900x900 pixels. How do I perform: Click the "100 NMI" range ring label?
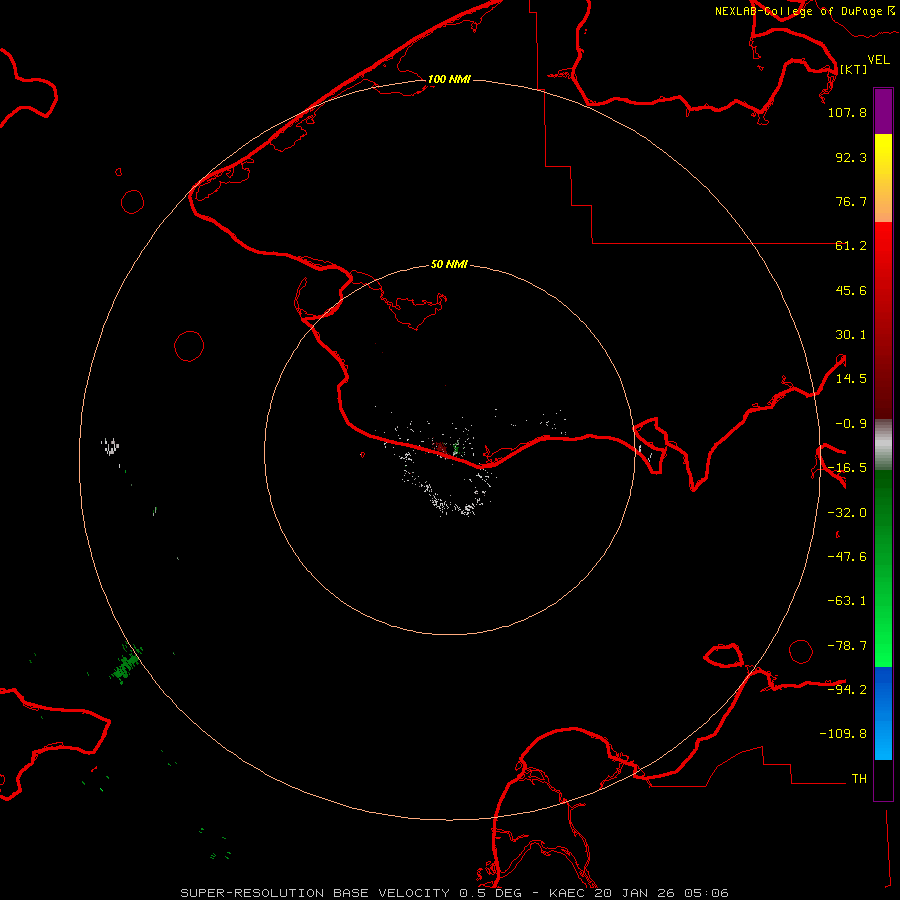click(x=449, y=79)
